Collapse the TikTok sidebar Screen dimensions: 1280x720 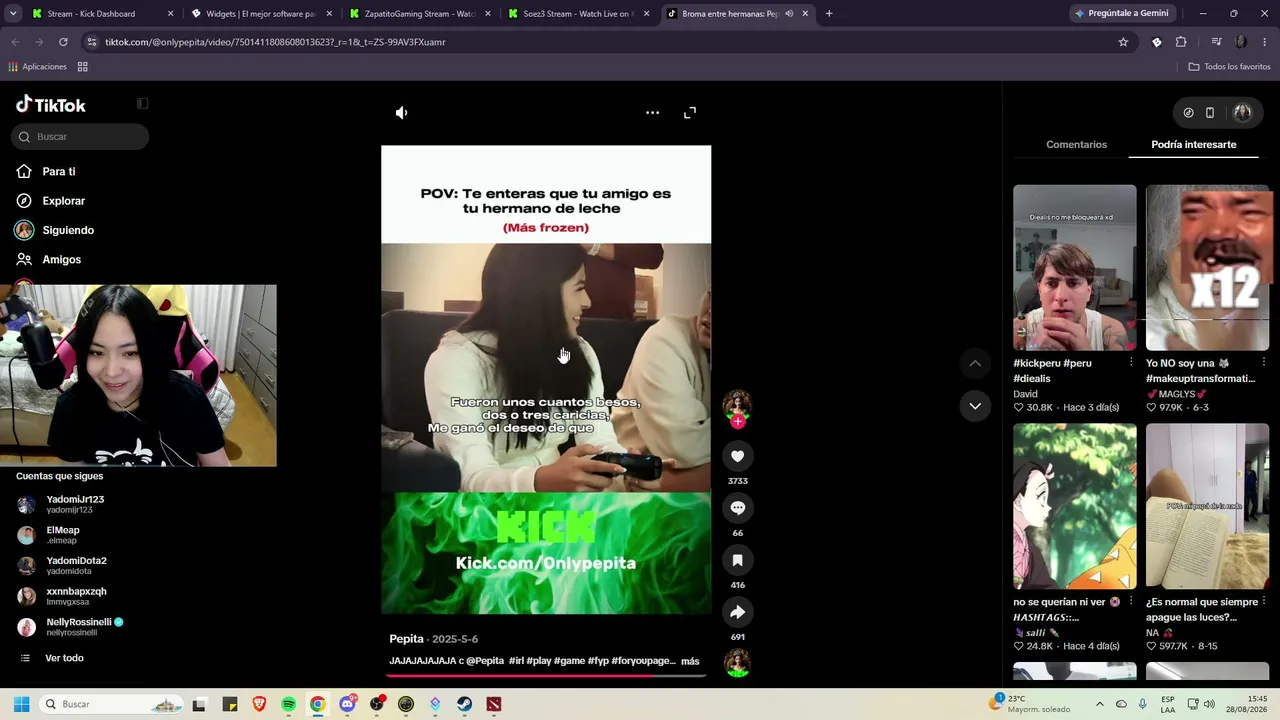click(x=142, y=104)
